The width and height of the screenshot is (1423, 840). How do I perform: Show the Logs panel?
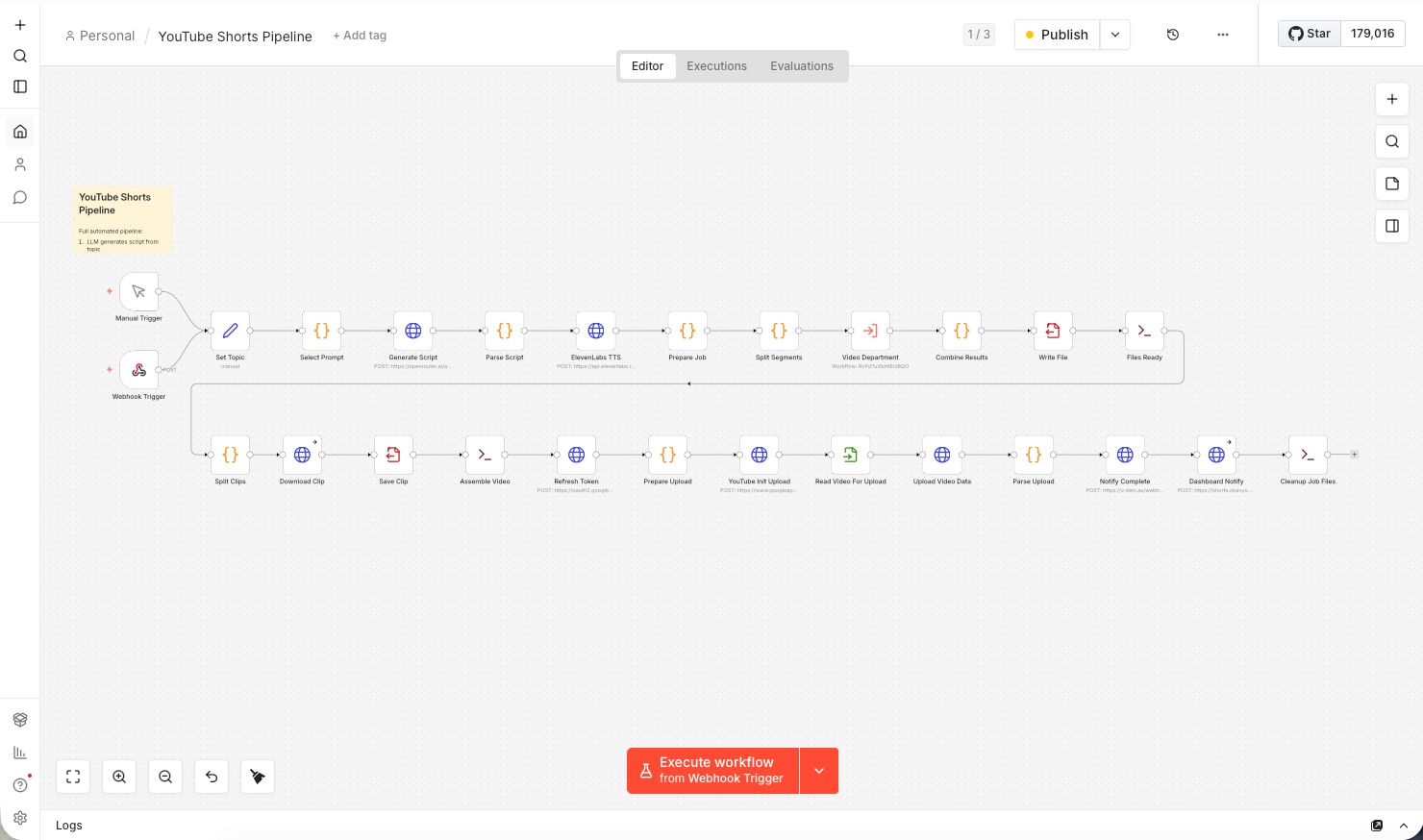click(x=68, y=825)
